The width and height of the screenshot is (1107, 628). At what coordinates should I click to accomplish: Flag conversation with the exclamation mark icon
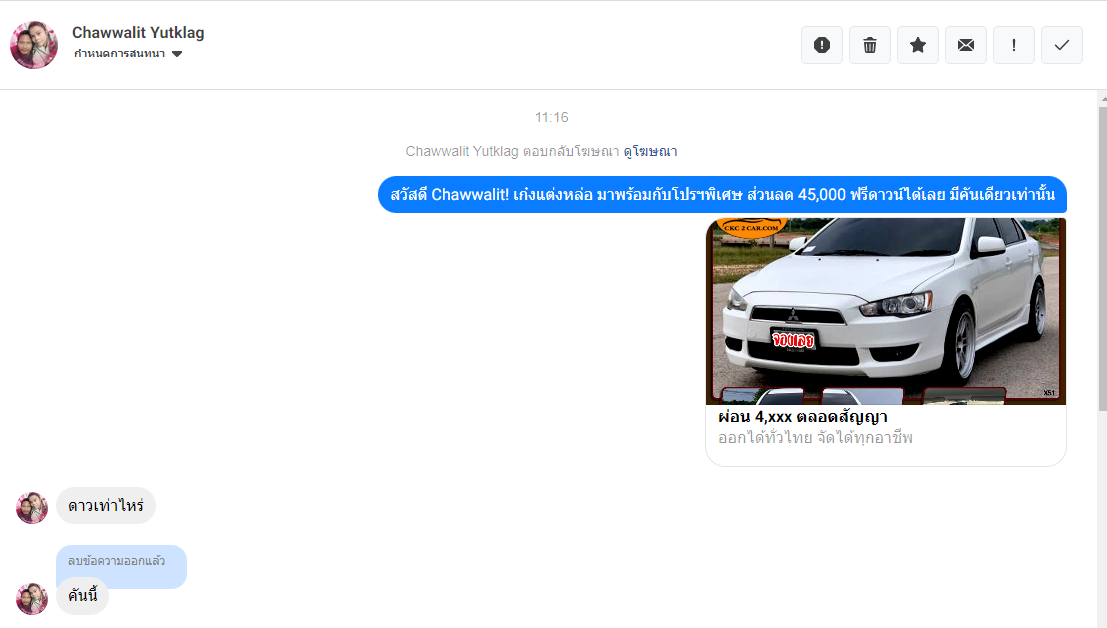coord(1013,45)
